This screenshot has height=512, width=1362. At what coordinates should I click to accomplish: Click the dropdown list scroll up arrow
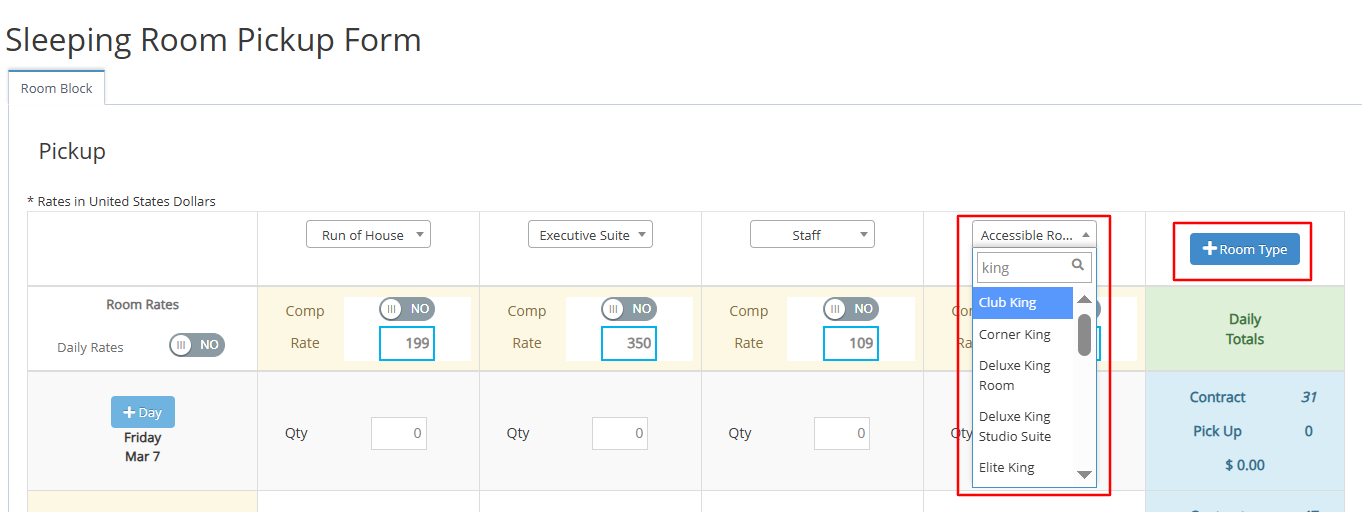coord(1084,300)
